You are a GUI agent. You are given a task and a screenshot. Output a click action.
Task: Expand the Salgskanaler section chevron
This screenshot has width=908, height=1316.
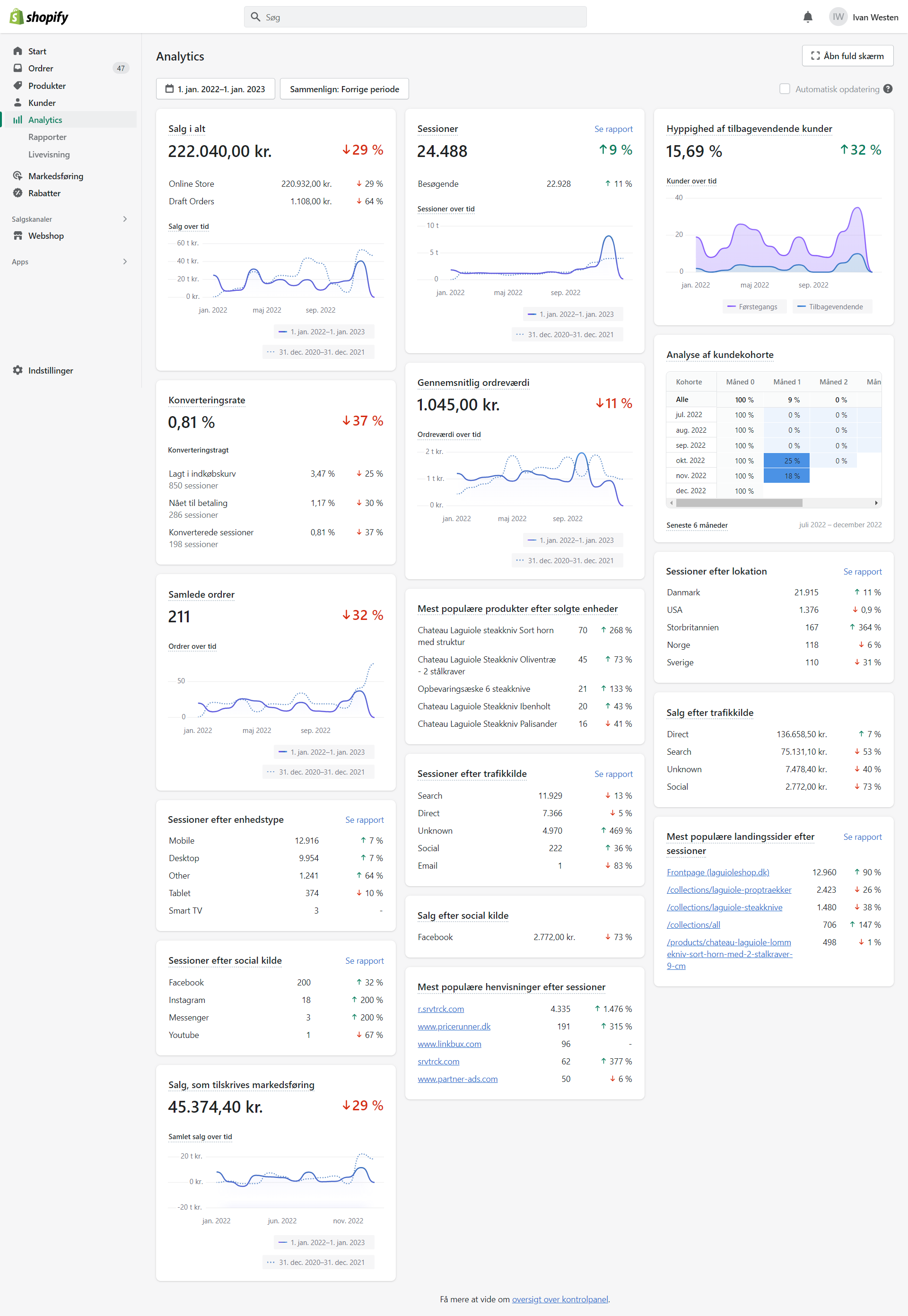125,219
